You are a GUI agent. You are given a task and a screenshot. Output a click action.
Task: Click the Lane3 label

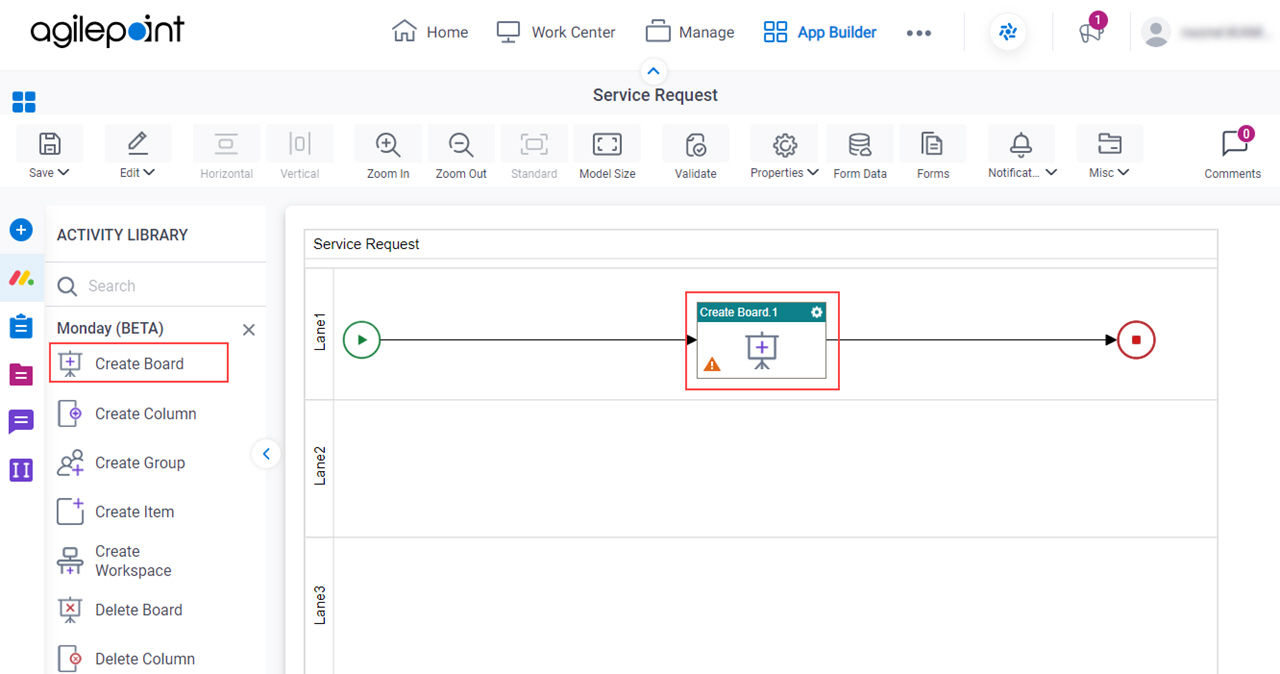click(320, 605)
